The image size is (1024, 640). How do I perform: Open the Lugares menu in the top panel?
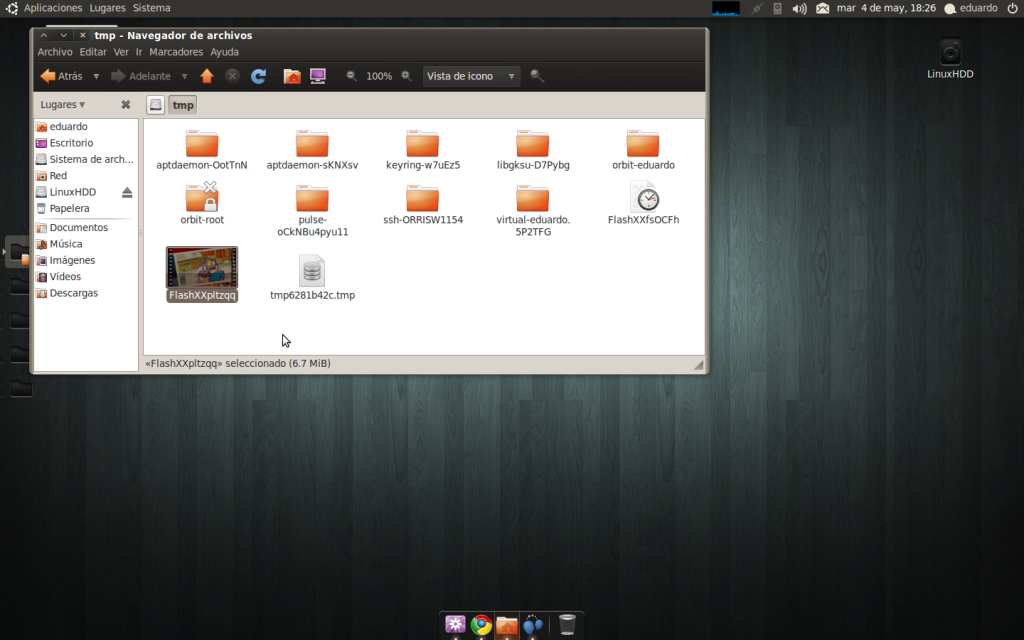coord(107,8)
